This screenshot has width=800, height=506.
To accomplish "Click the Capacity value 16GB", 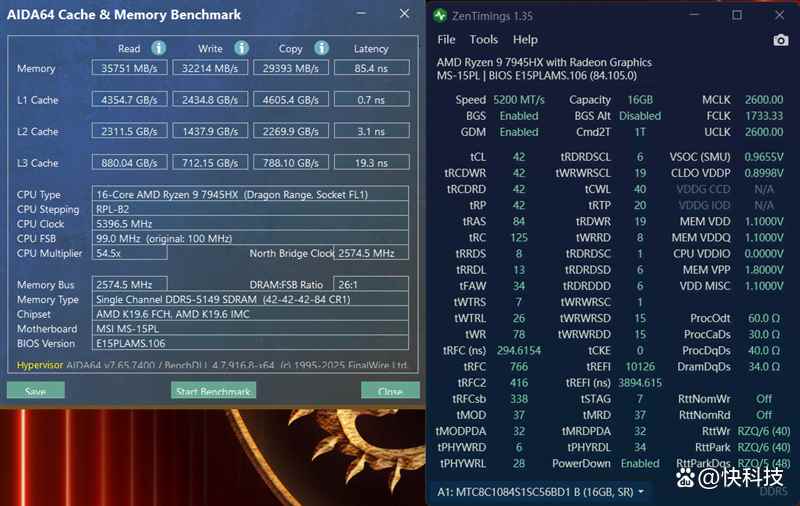I will point(640,100).
